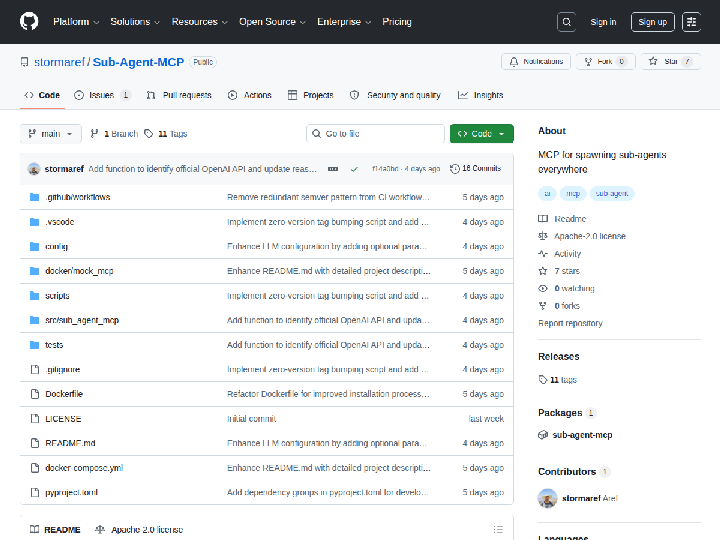Open the search magnifier icon in header

point(567,22)
